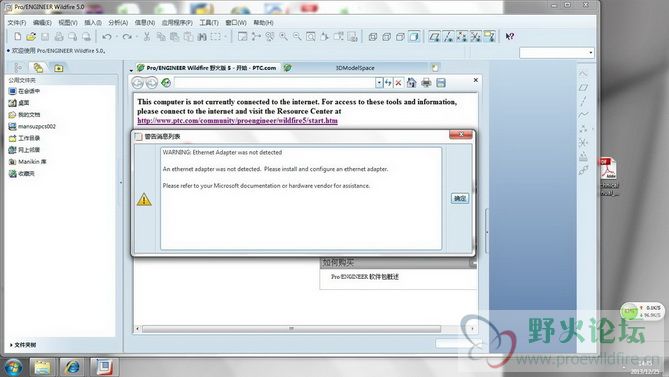
Task: Click the What's This help cursor icon
Action: click(x=509, y=37)
